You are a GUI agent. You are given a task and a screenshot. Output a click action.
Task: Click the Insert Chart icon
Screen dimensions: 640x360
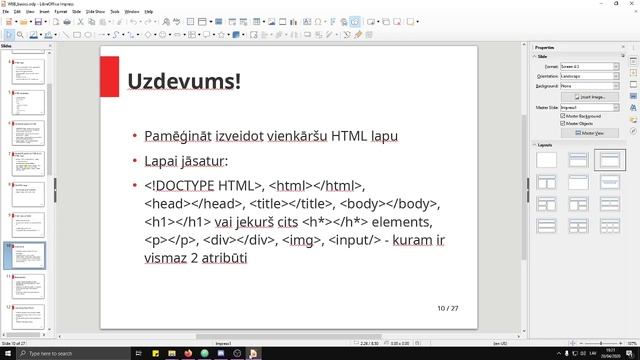[293, 22]
